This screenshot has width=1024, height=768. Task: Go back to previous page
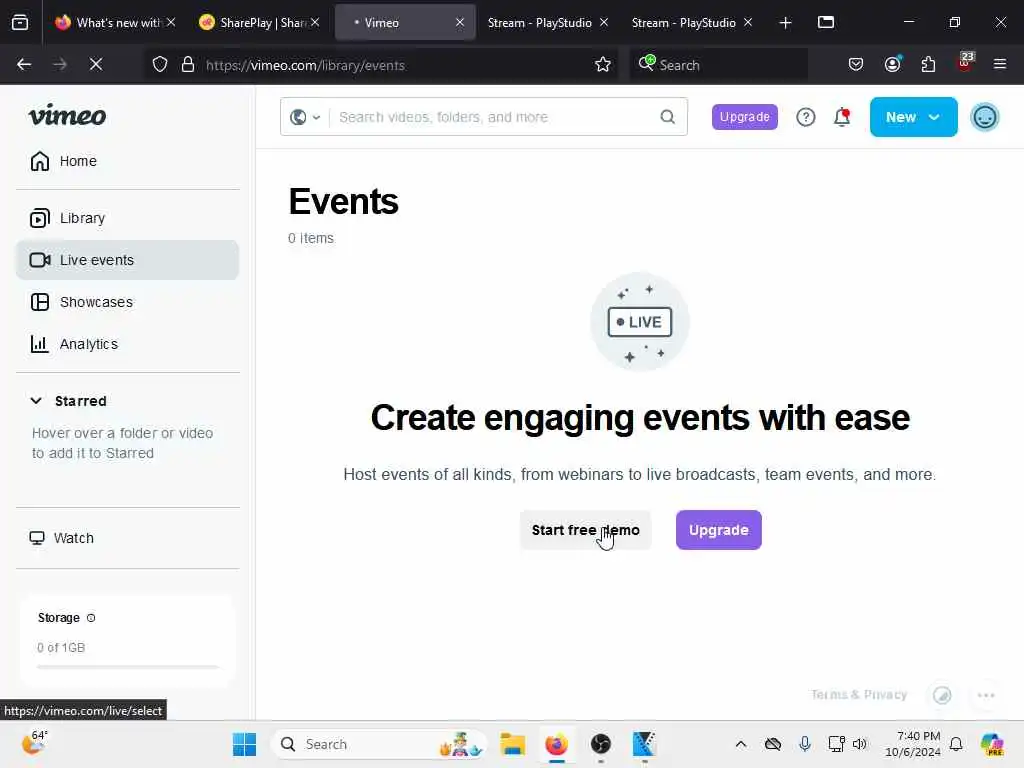tap(24, 64)
